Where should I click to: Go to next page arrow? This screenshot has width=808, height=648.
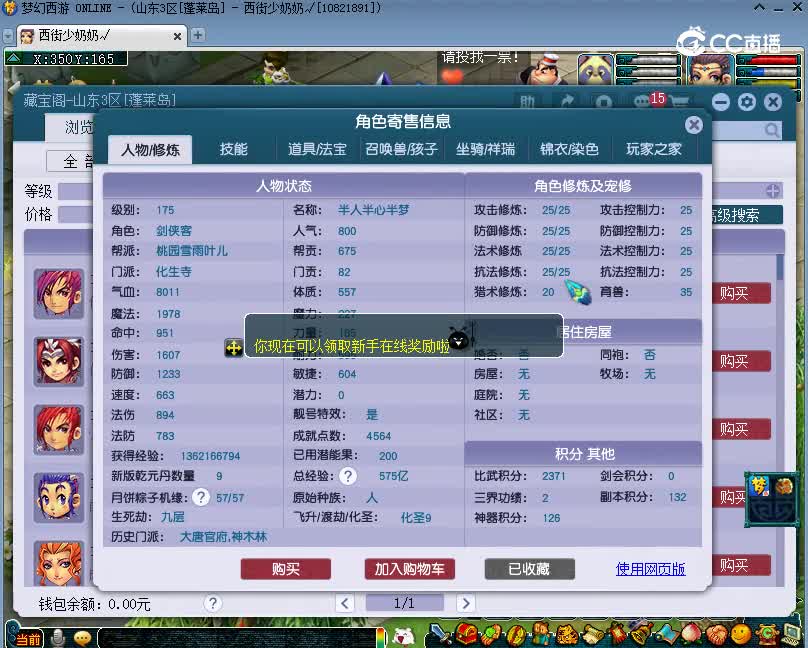click(x=465, y=603)
